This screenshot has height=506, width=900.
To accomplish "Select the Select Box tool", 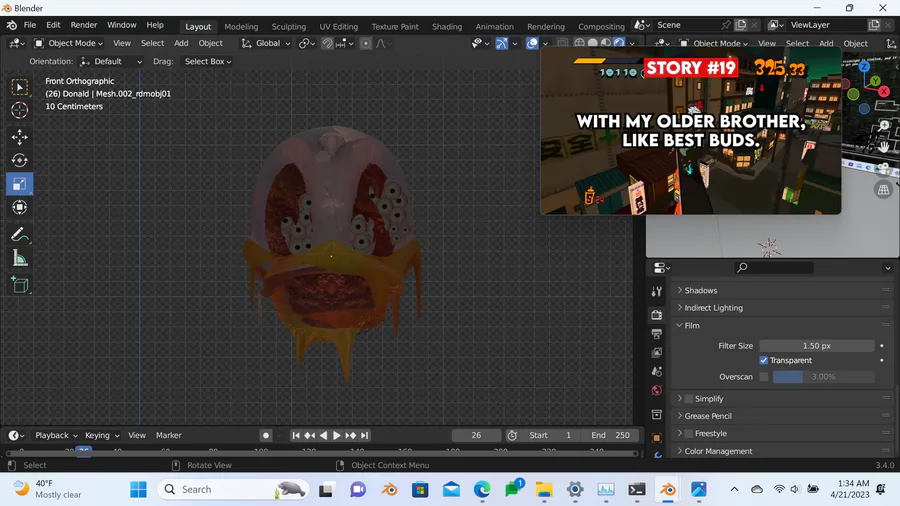I will pyautogui.click(x=20, y=87).
